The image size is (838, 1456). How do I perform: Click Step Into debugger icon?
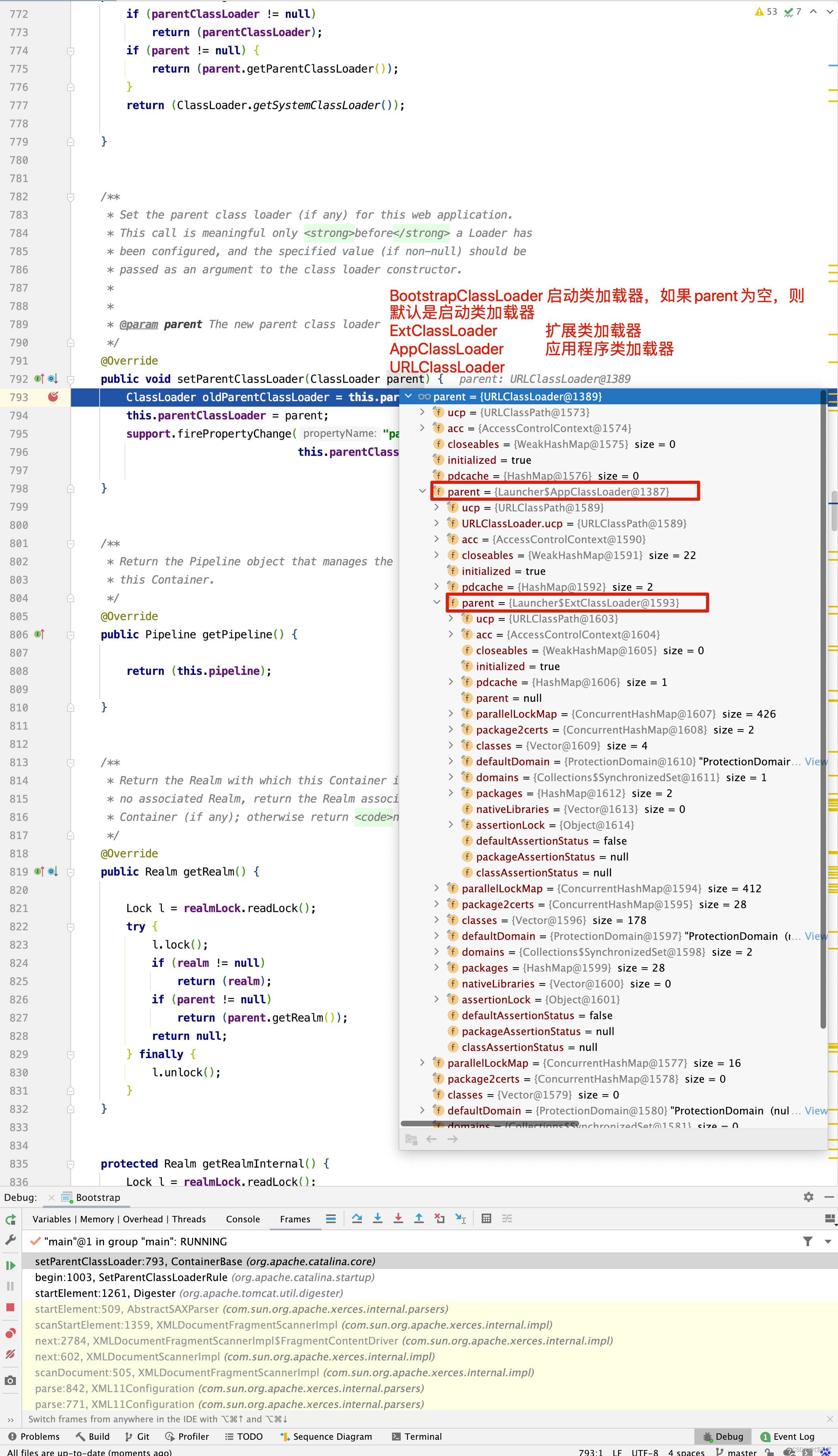378,1219
